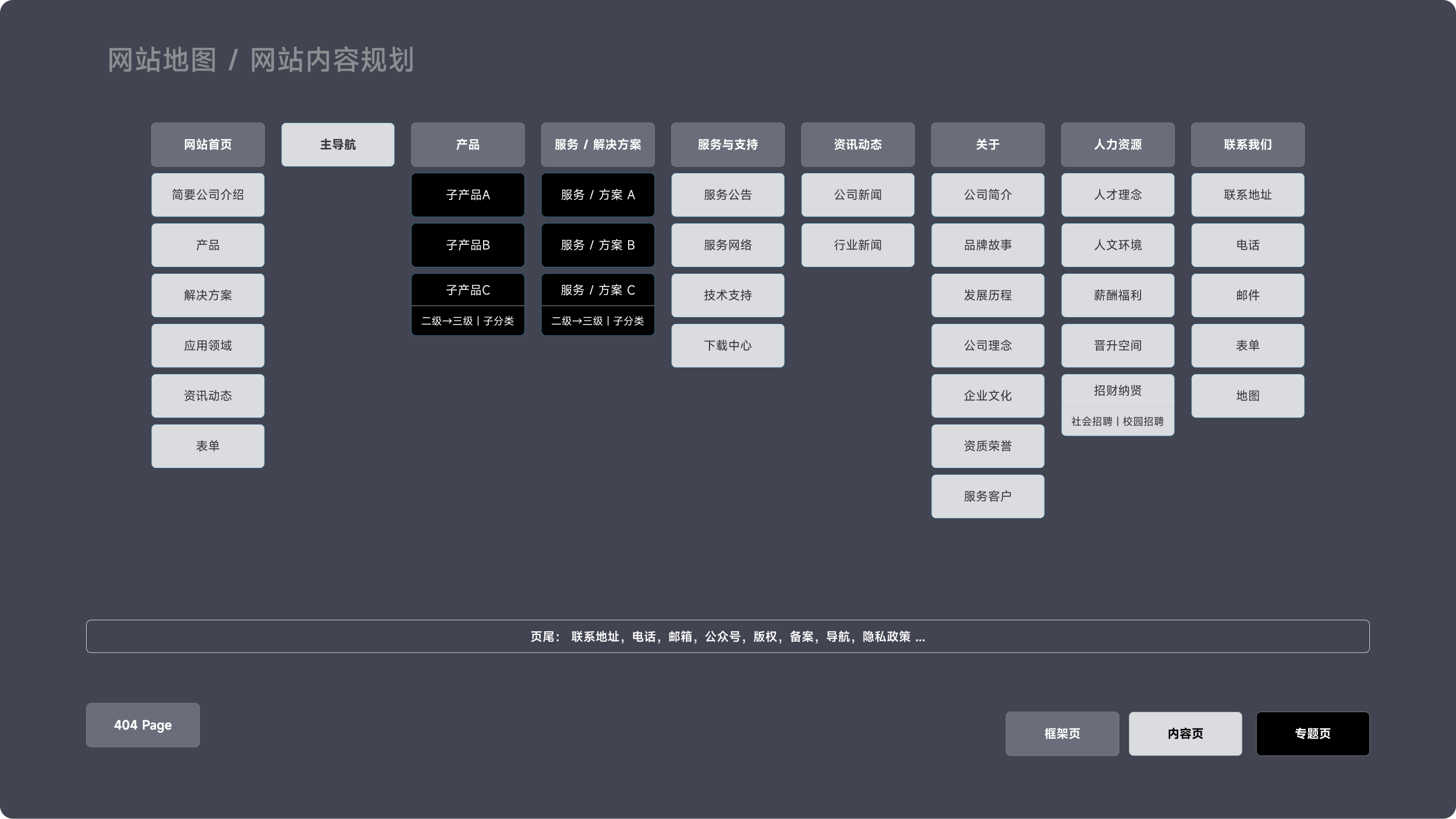Select 子产品C in product column
1456x819 pixels.
(467, 289)
